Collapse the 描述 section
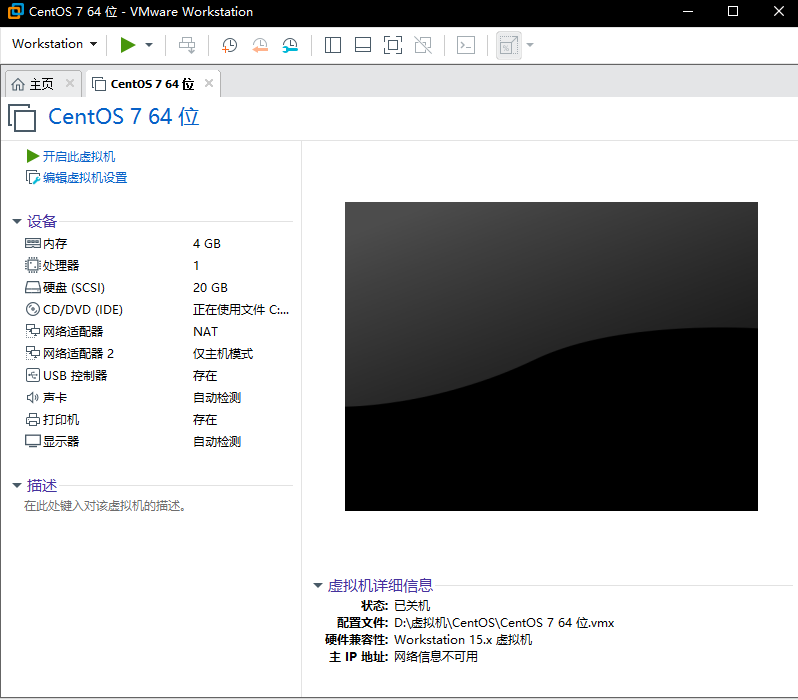Image resolution: width=798 pixels, height=700 pixels. coord(17,485)
